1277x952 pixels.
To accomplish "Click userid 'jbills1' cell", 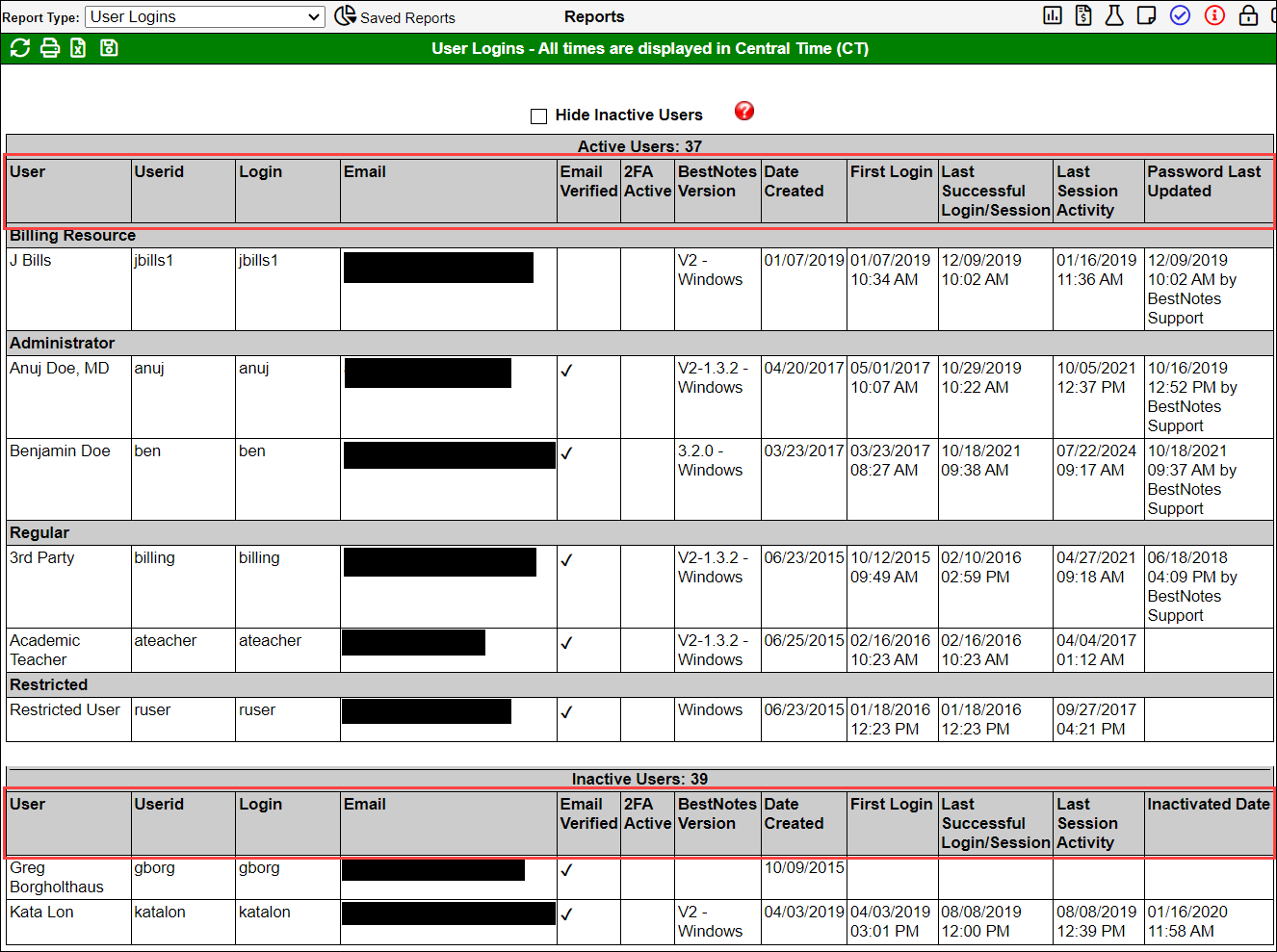I will point(183,289).
